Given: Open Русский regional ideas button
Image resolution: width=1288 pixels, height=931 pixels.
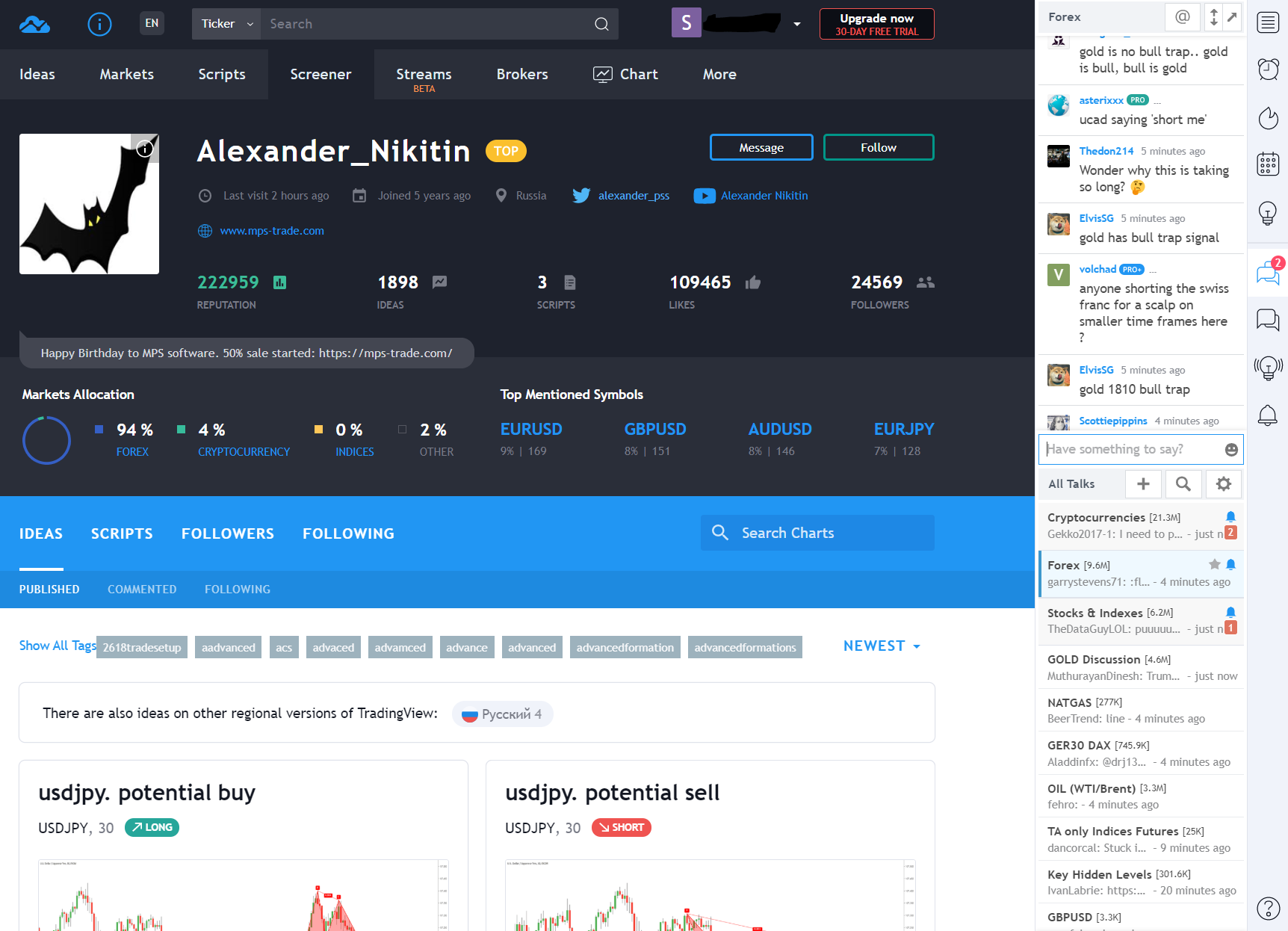Looking at the screenshot, I should (503, 714).
